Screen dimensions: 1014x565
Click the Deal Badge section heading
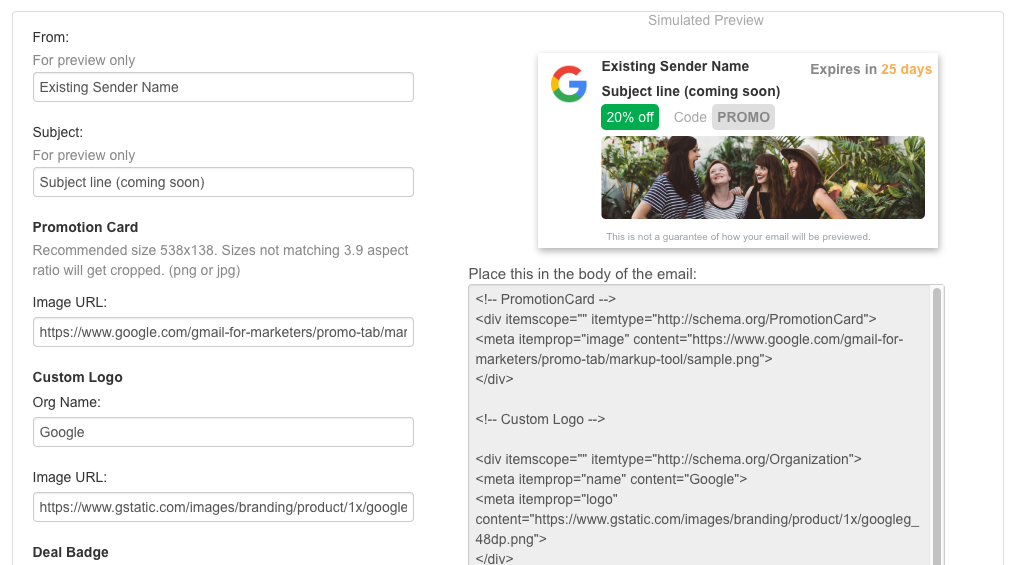click(x=70, y=552)
